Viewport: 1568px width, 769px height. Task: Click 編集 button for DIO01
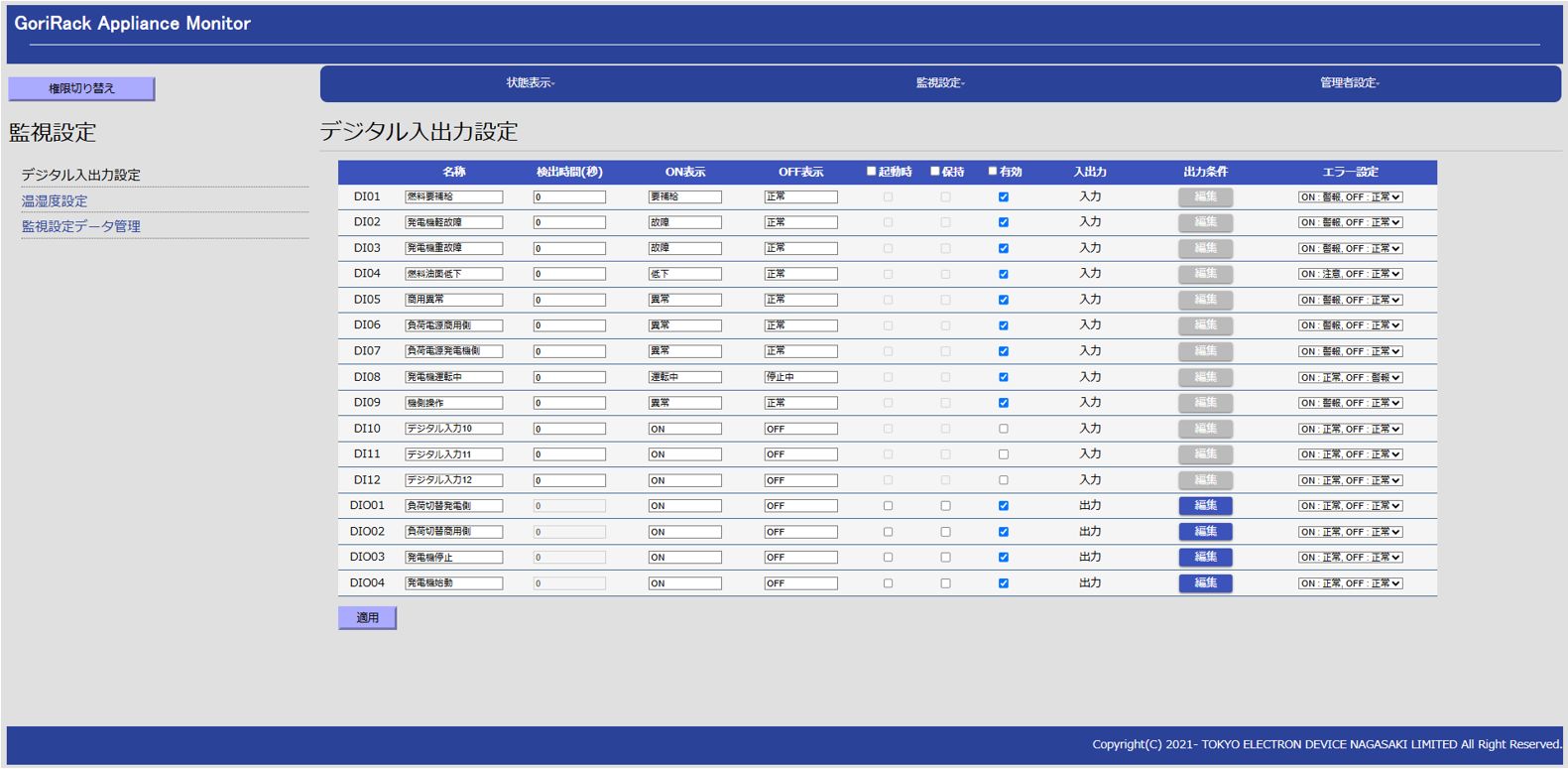point(1205,506)
